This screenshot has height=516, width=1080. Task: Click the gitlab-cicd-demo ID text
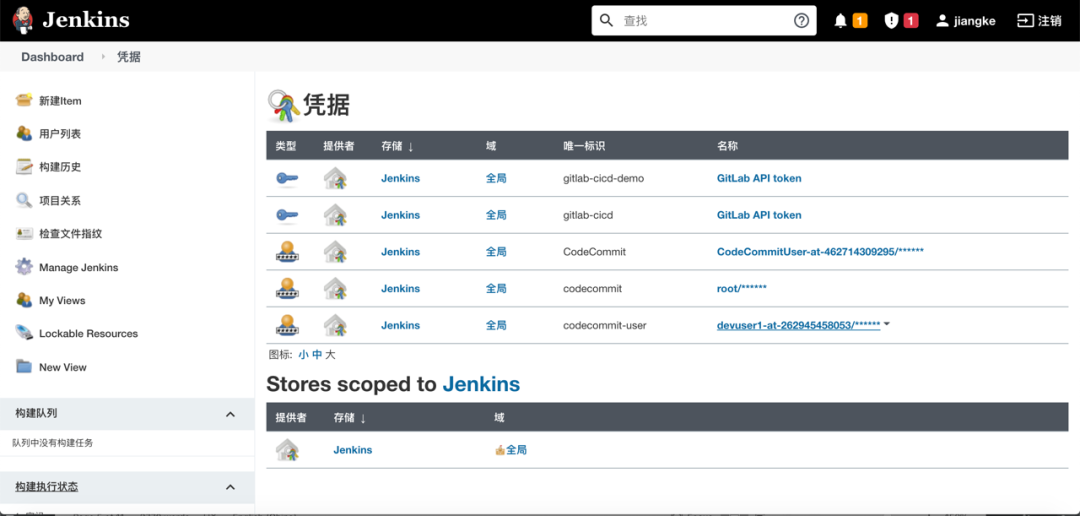pyautogui.click(x=603, y=178)
